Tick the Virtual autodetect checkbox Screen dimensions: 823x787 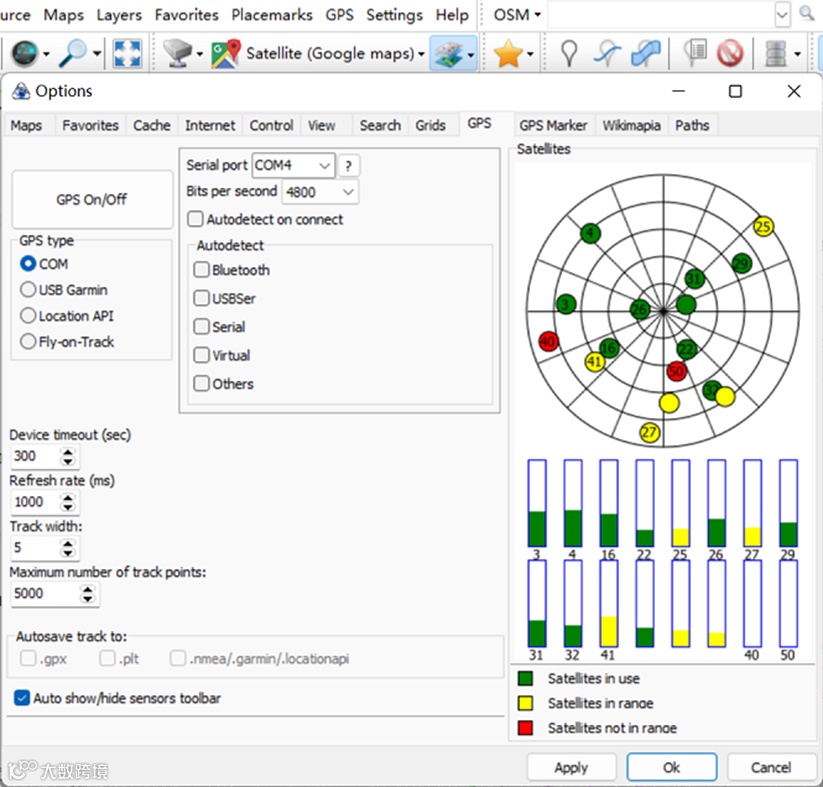click(x=202, y=355)
